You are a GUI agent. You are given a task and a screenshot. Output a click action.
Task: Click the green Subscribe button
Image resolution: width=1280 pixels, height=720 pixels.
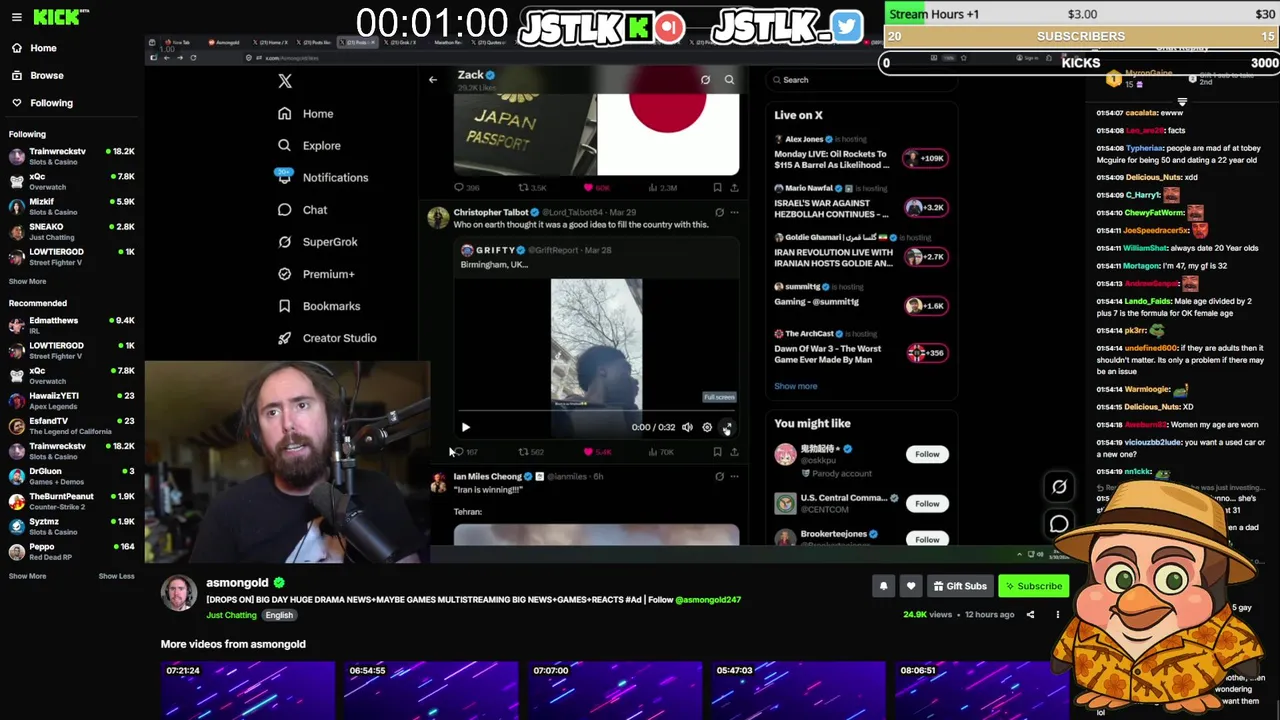(1034, 586)
